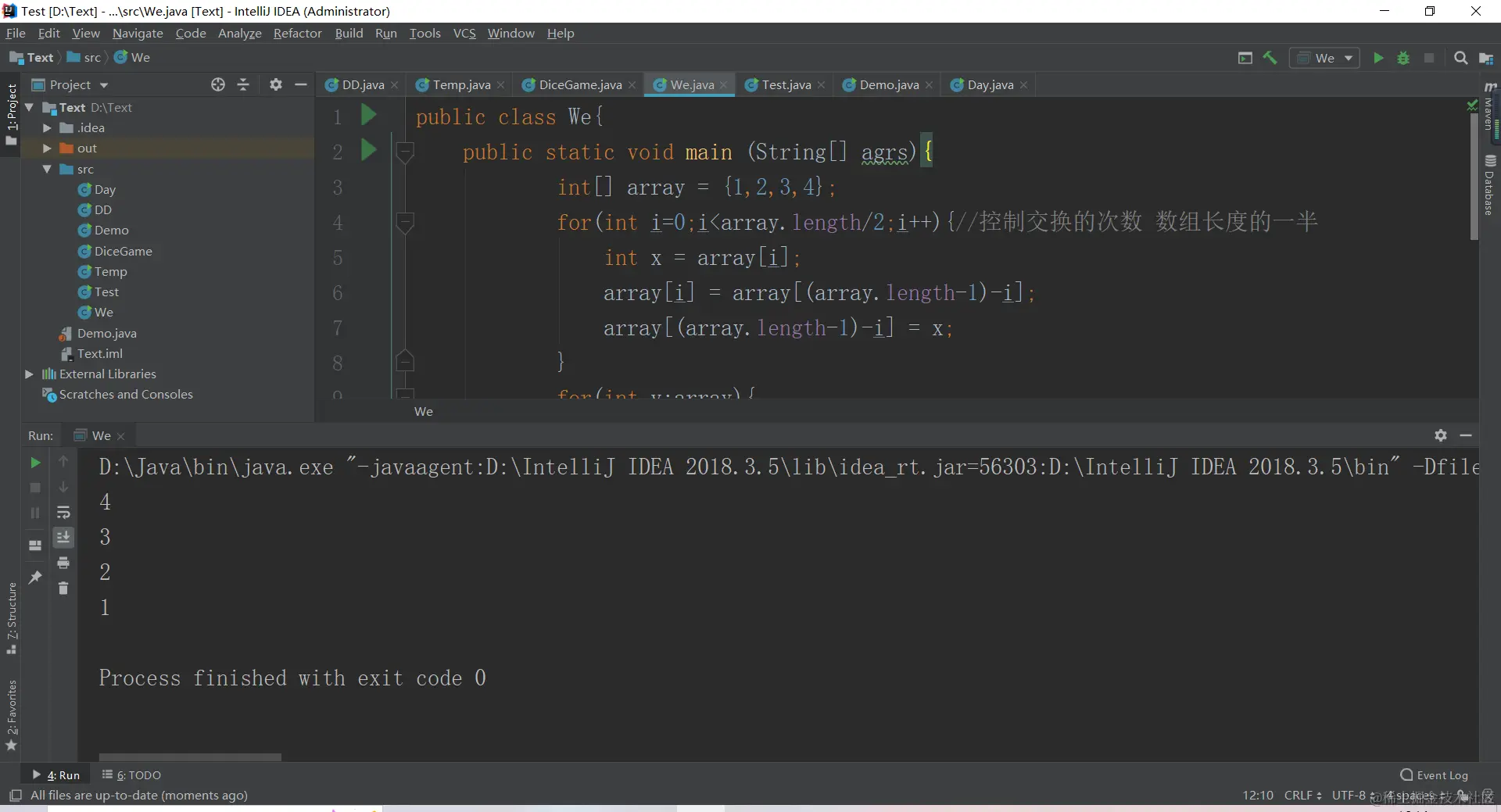The width and height of the screenshot is (1501, 812).
Task: Open the run configuration We dropdown
Action: pyautogui.click(x=1325, y=58)
